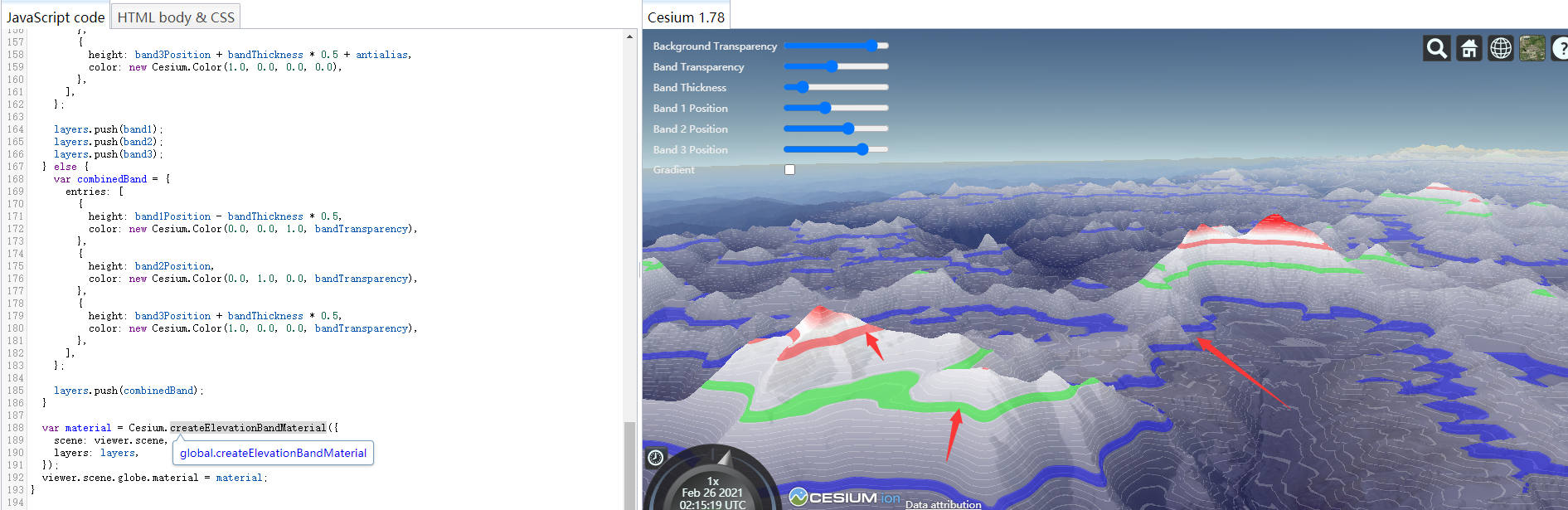Click the layers.push(combinedBand) code line
Viewport: 1568px width, 510px height.
129,391
